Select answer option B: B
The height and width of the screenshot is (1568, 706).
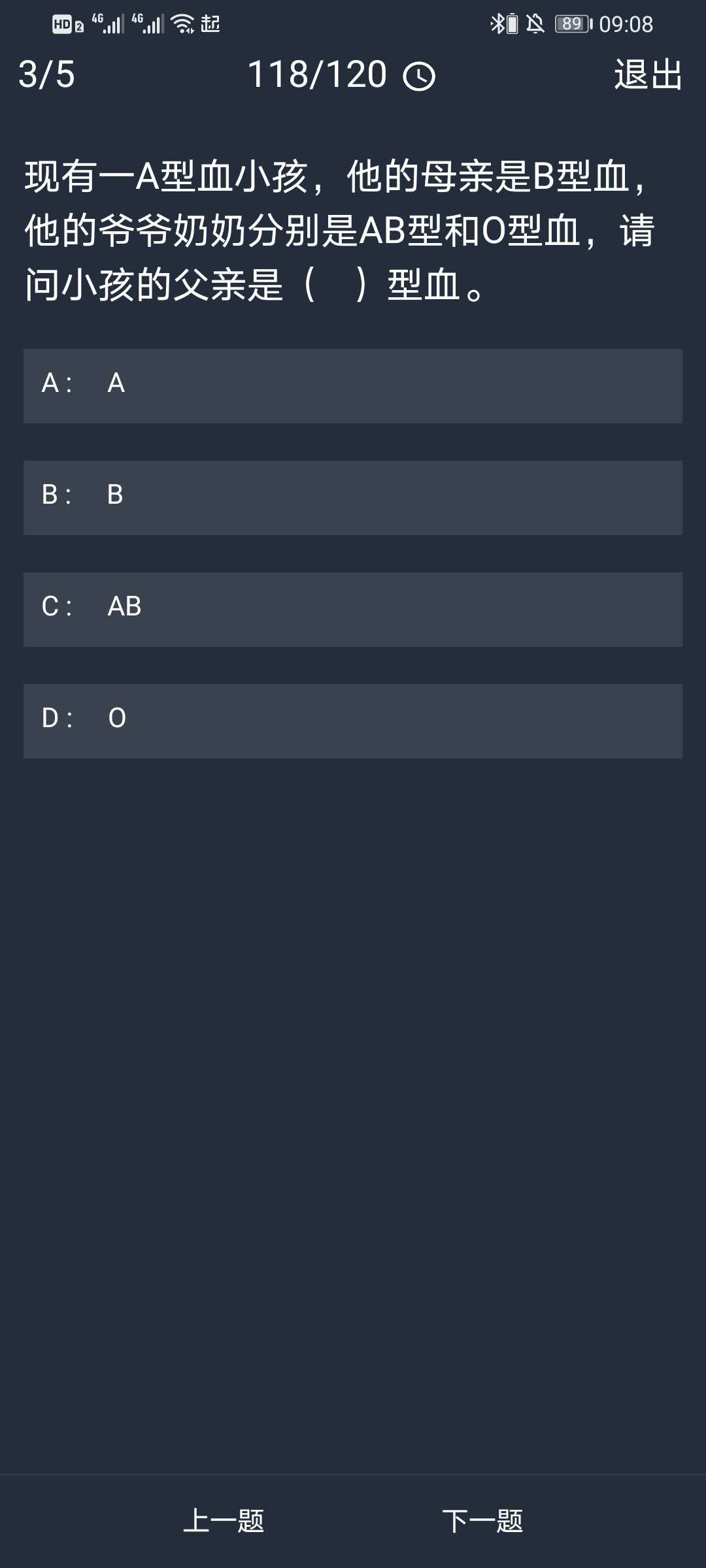coord(353,497)
